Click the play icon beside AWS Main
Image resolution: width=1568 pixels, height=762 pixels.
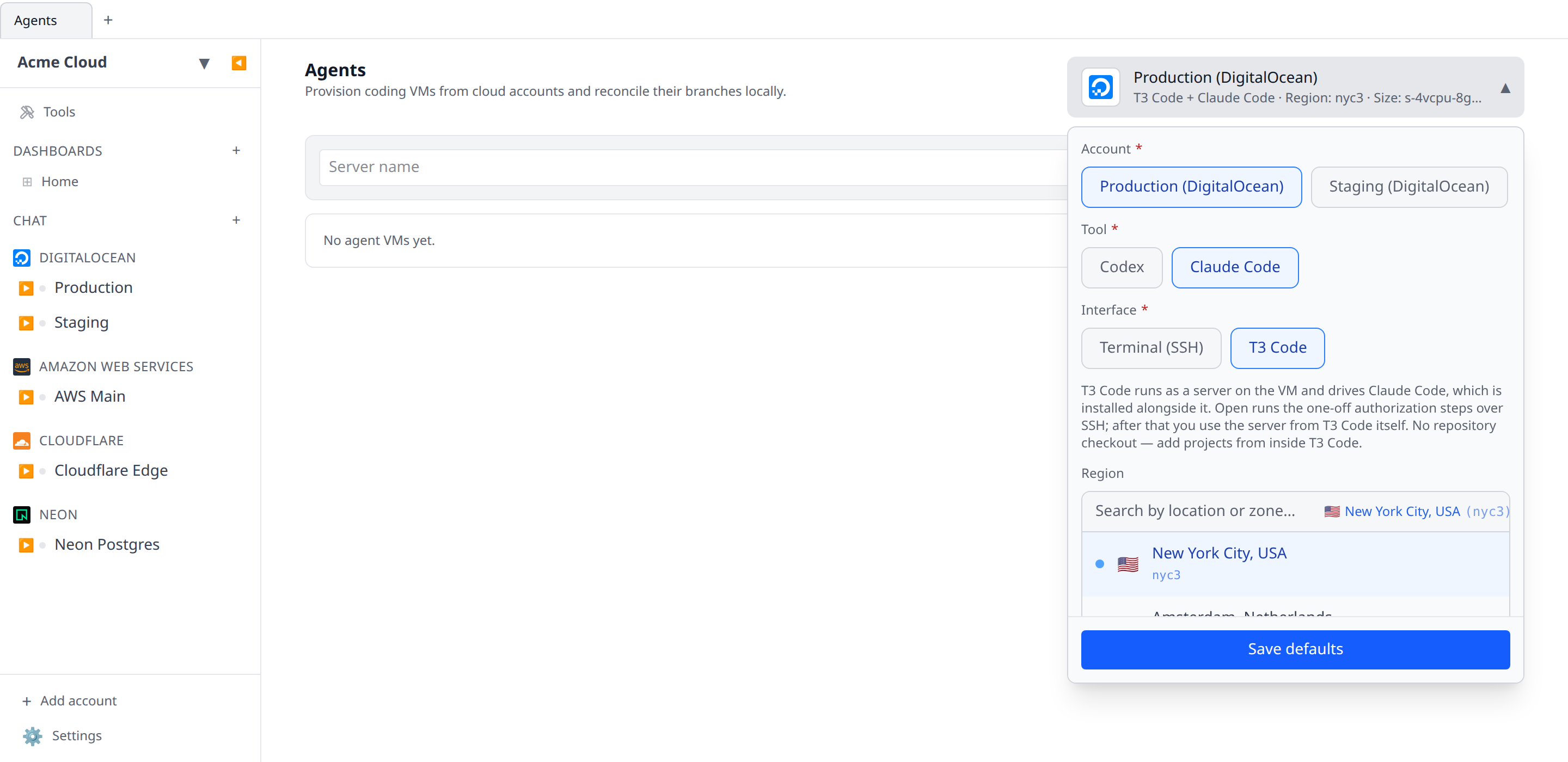[26, 397]
